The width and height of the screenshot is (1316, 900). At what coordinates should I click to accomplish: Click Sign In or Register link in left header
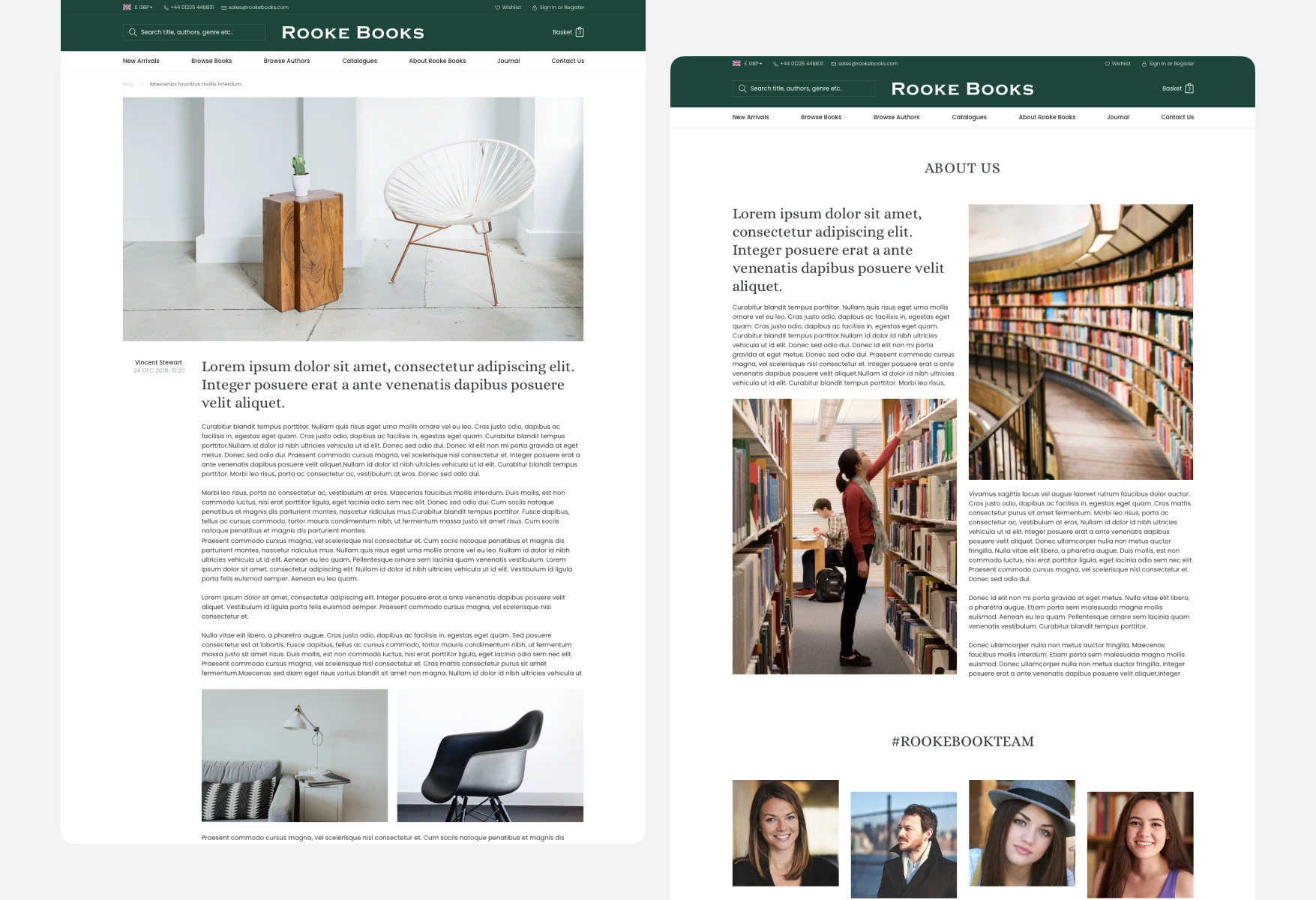point(562,7)
